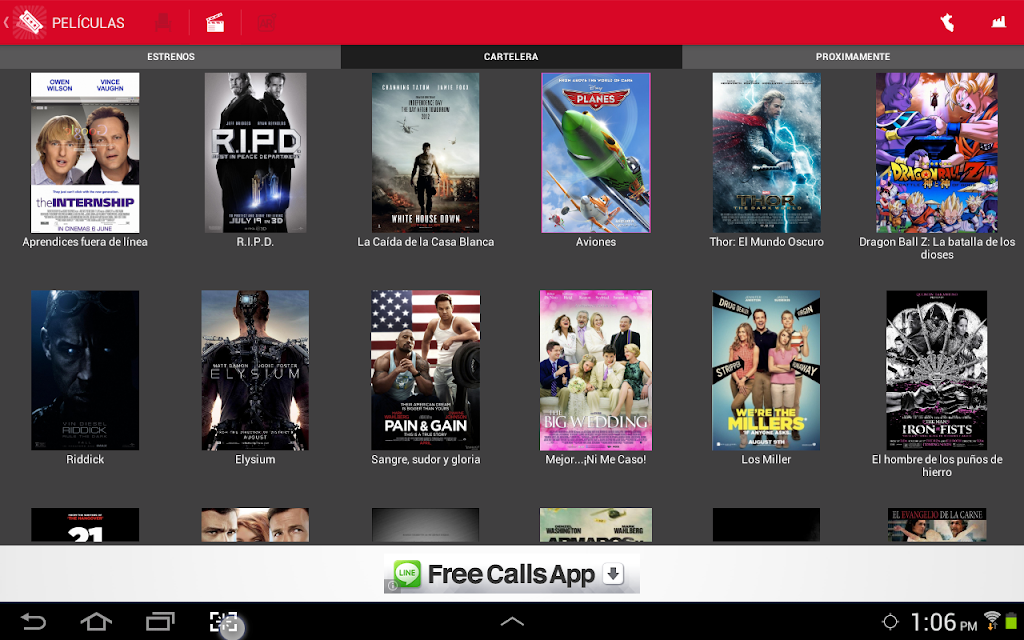Tap the download arrow in the Free Calls ad
Screen dimensions: 1024x640
click(x=613, y=574)
